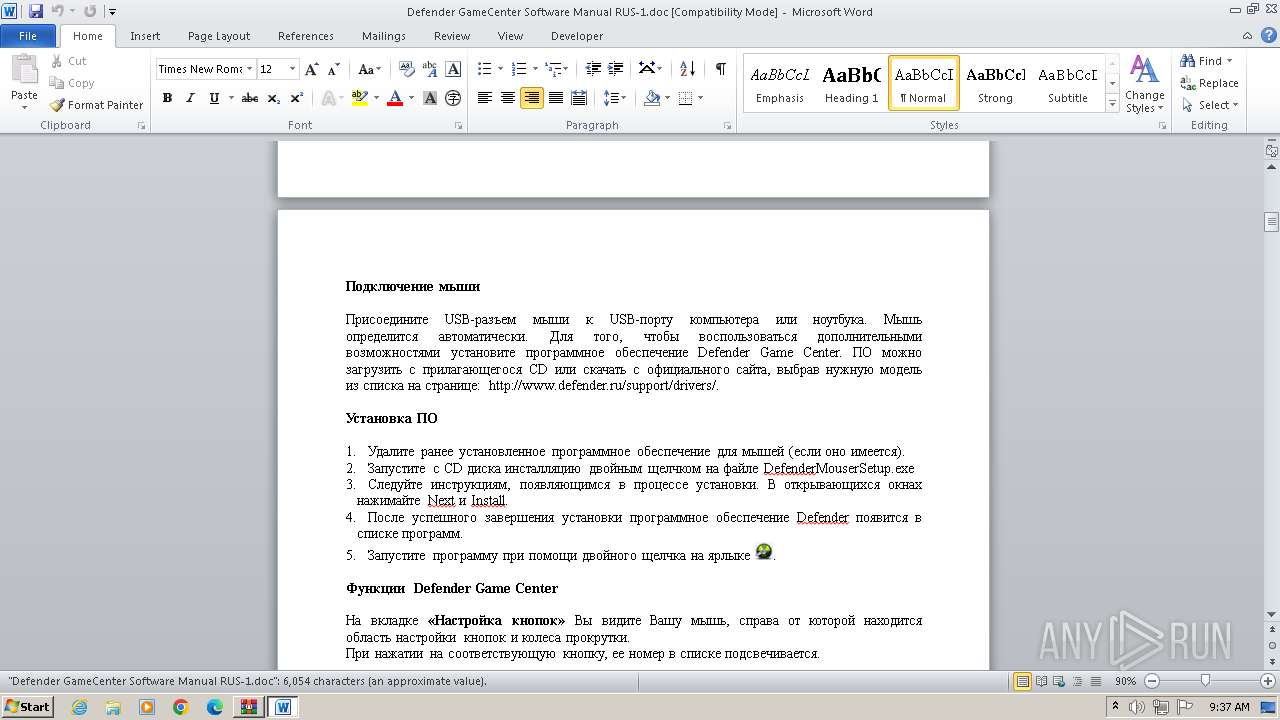Switch to Web Layout view
The height and width of the screenshot is (720, 1280).
1058,681
